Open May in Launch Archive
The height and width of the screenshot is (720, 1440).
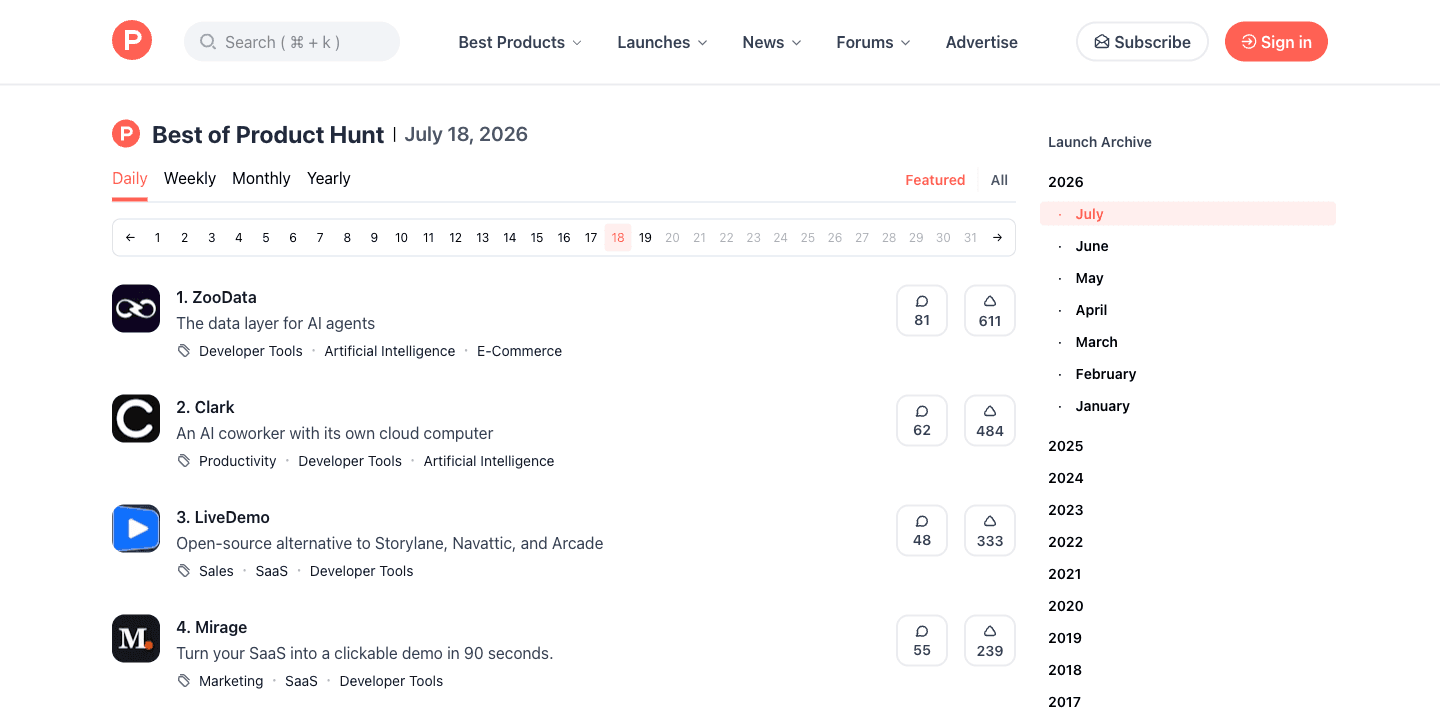[1089, 278]
